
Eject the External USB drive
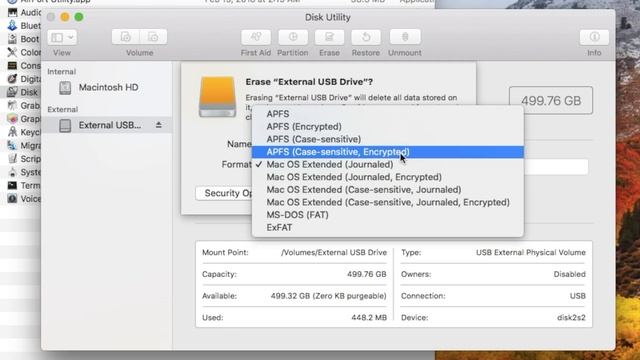159,125
